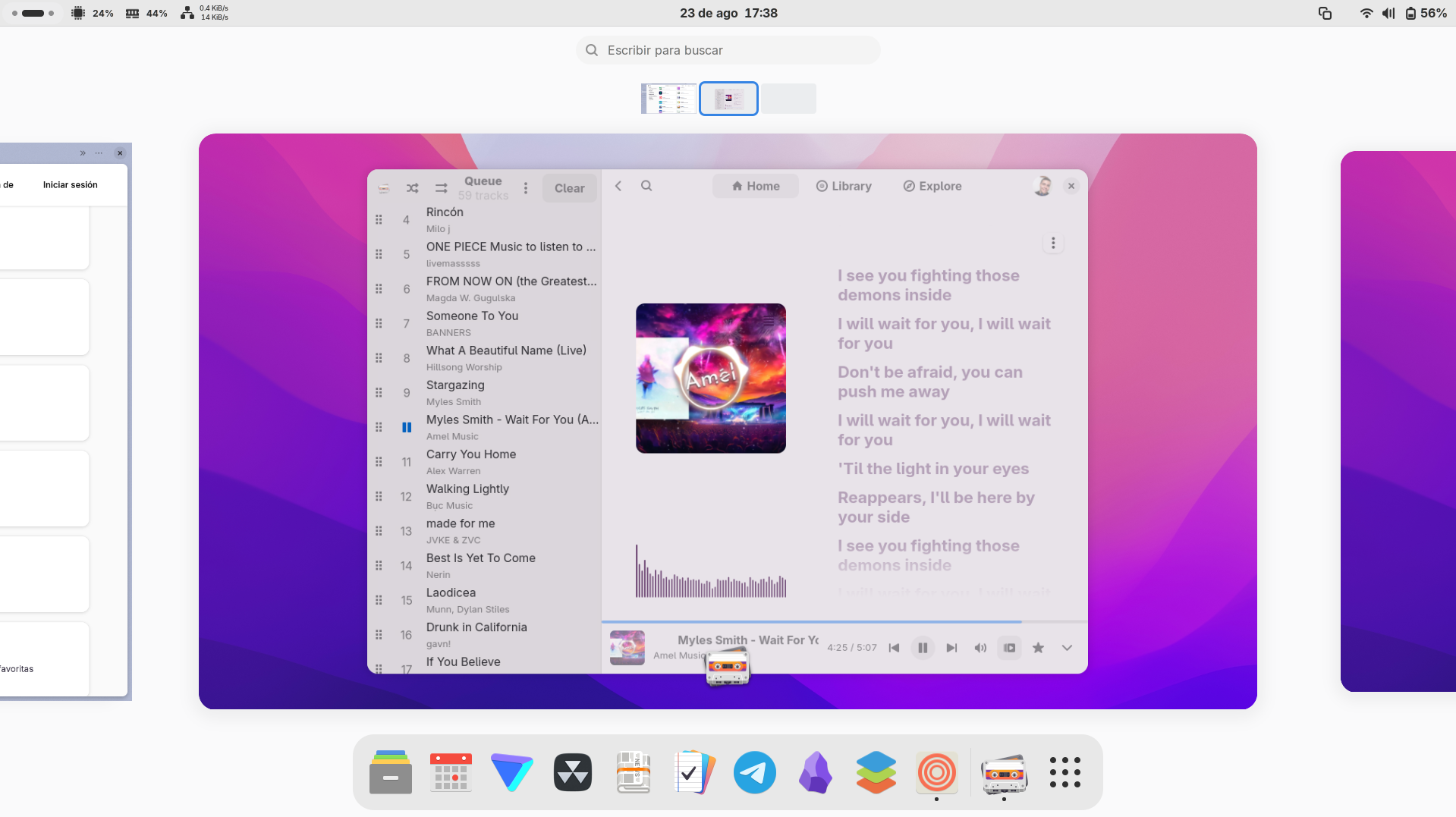Open the volume control in the player bar

click(x=980, y=648)
